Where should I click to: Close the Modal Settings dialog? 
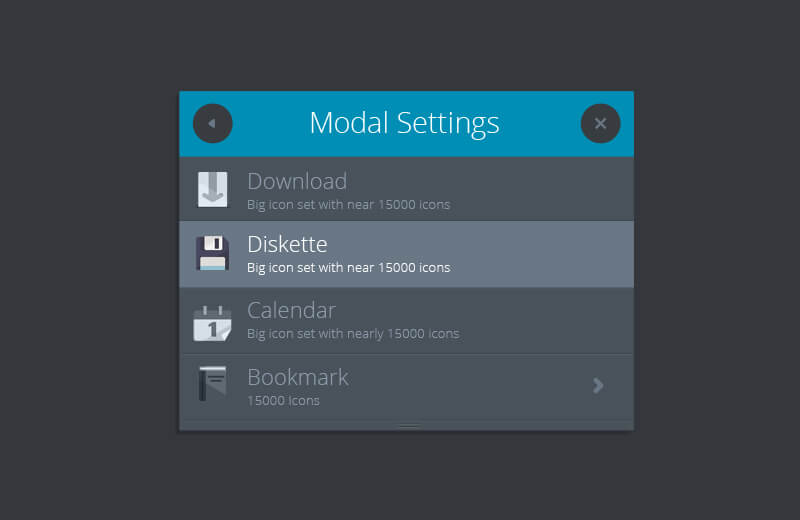pos(600,124)
